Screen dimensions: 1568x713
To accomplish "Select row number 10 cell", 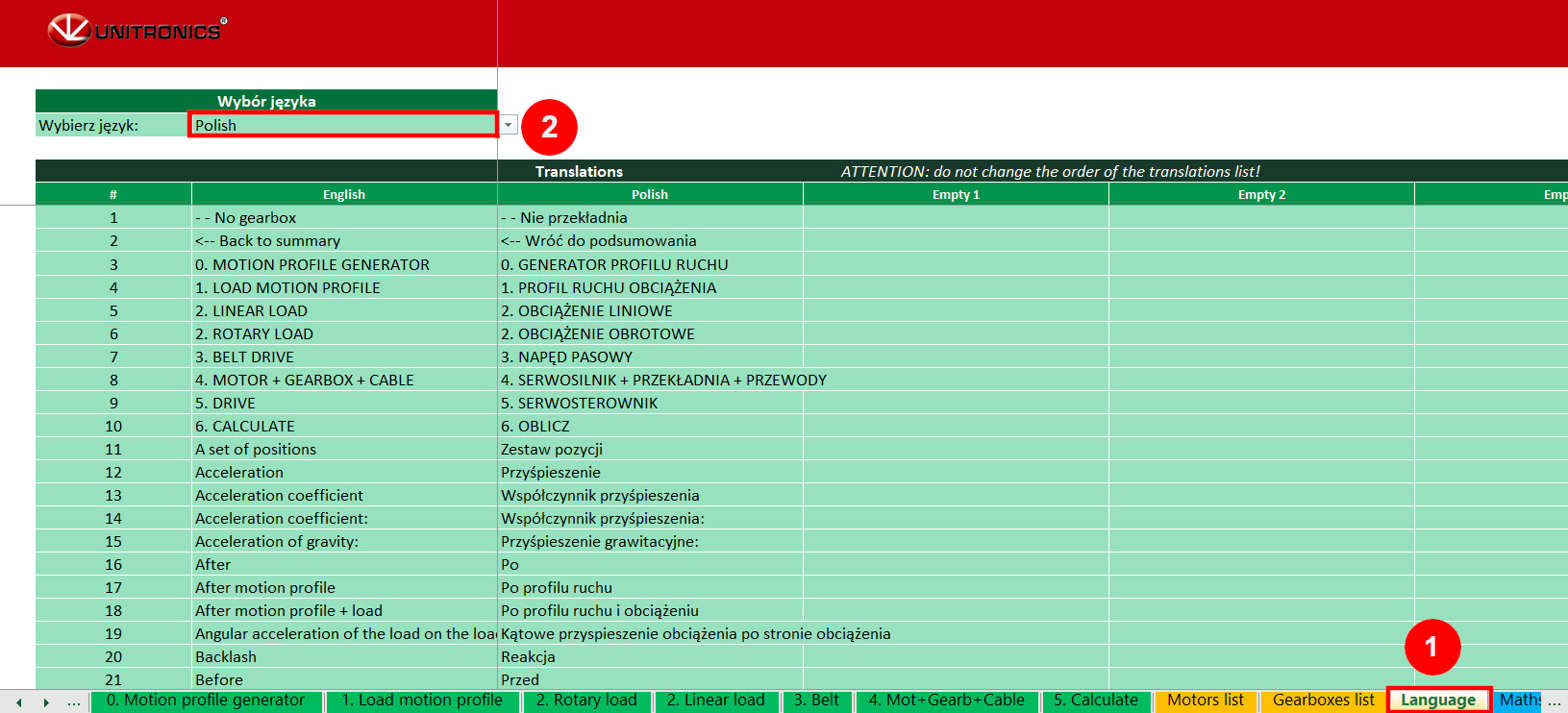I will point(113,426).
